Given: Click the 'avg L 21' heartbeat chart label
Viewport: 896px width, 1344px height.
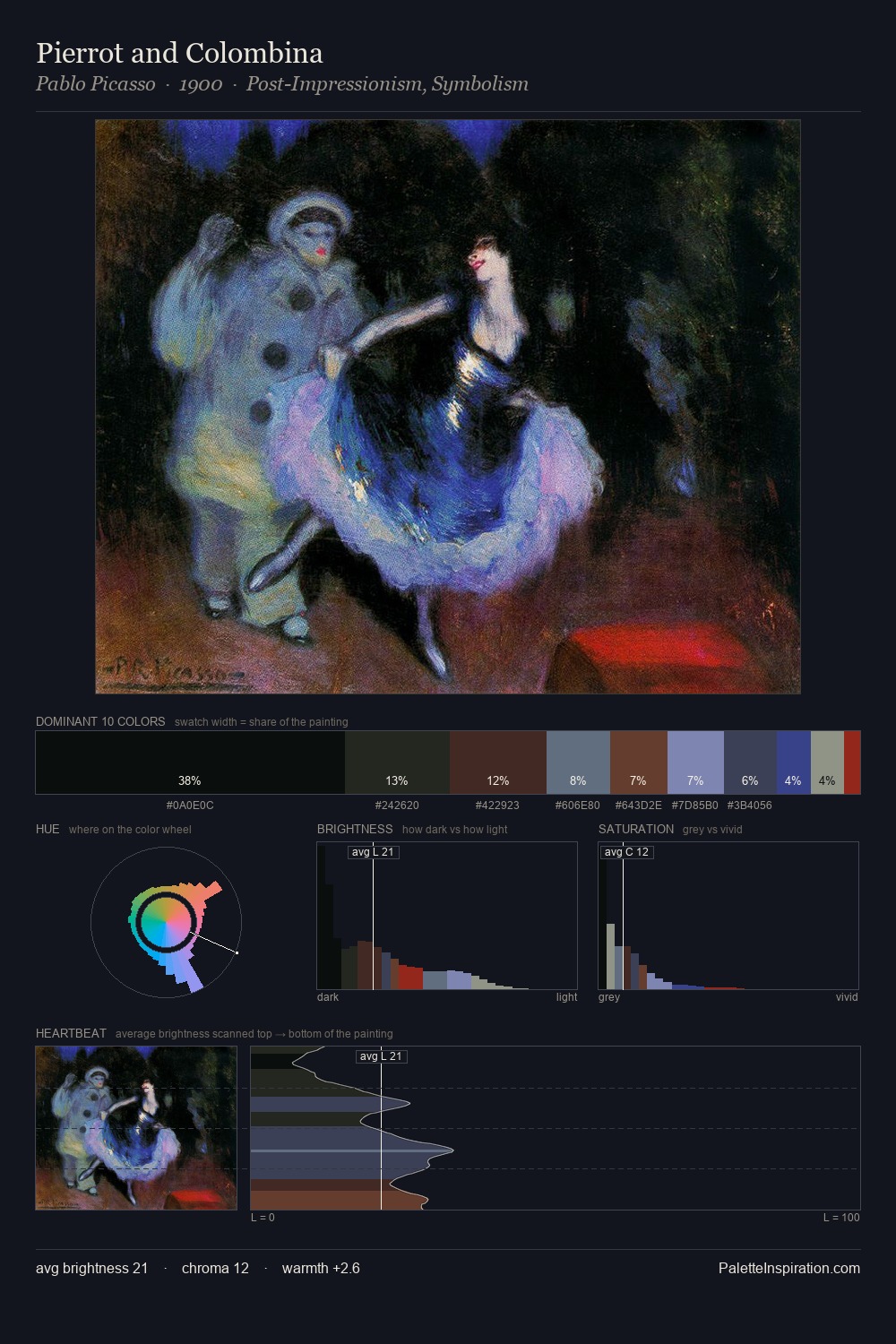Looking at the screenshot, I should click(382, 1056).
